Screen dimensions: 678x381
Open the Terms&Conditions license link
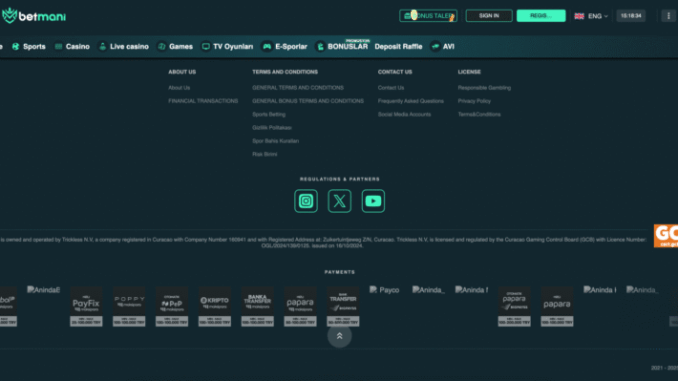479,115
